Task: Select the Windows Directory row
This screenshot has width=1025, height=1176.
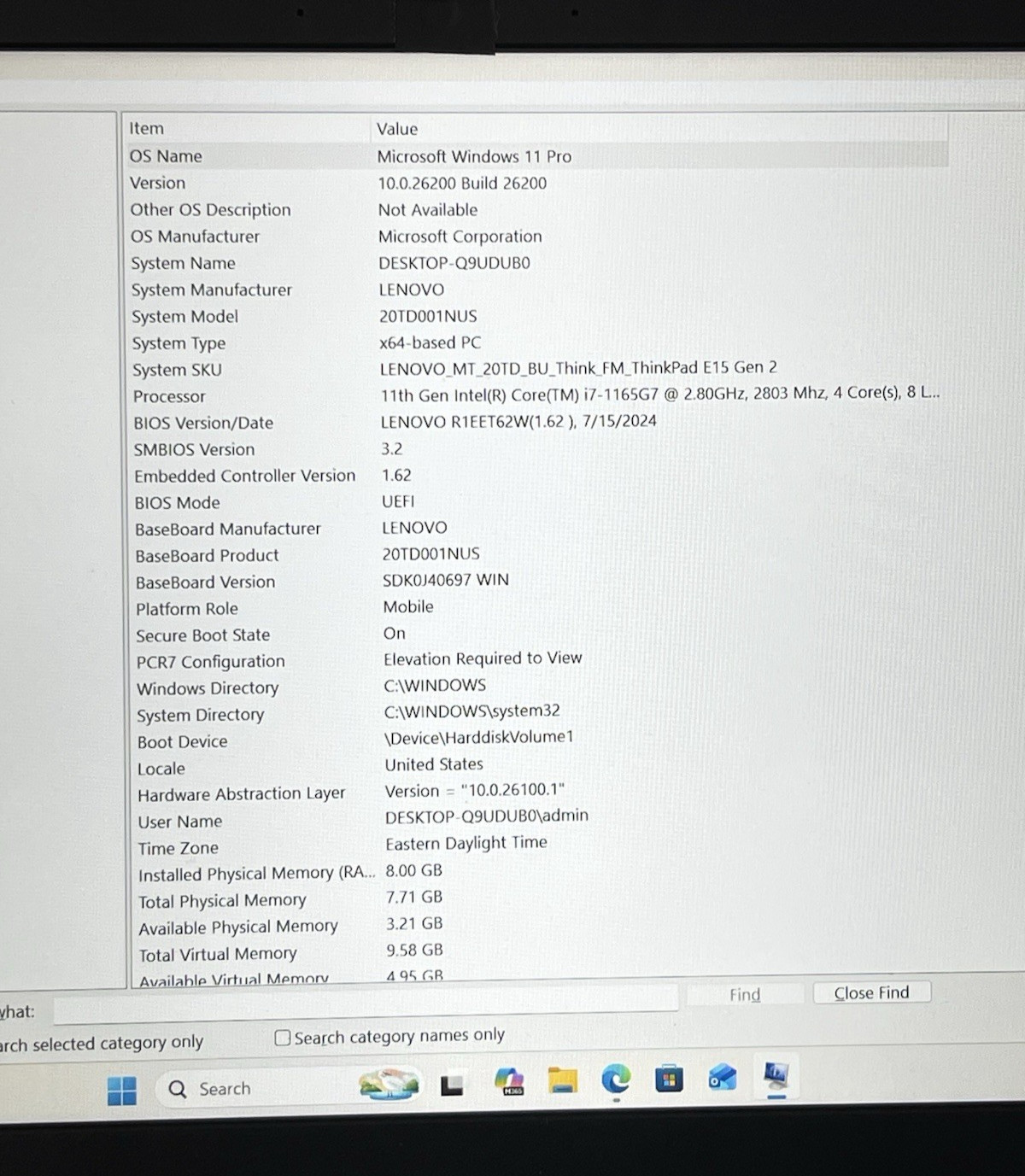Action: (x=536, y=687)
